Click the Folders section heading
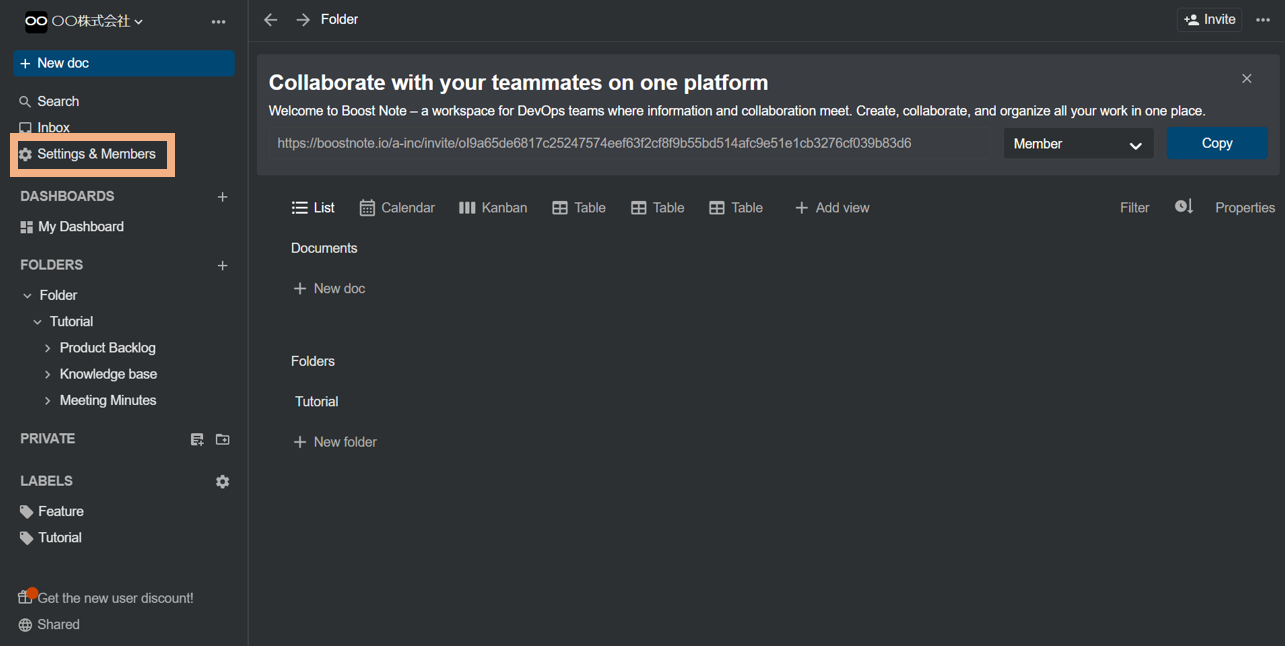 (313, 361)
